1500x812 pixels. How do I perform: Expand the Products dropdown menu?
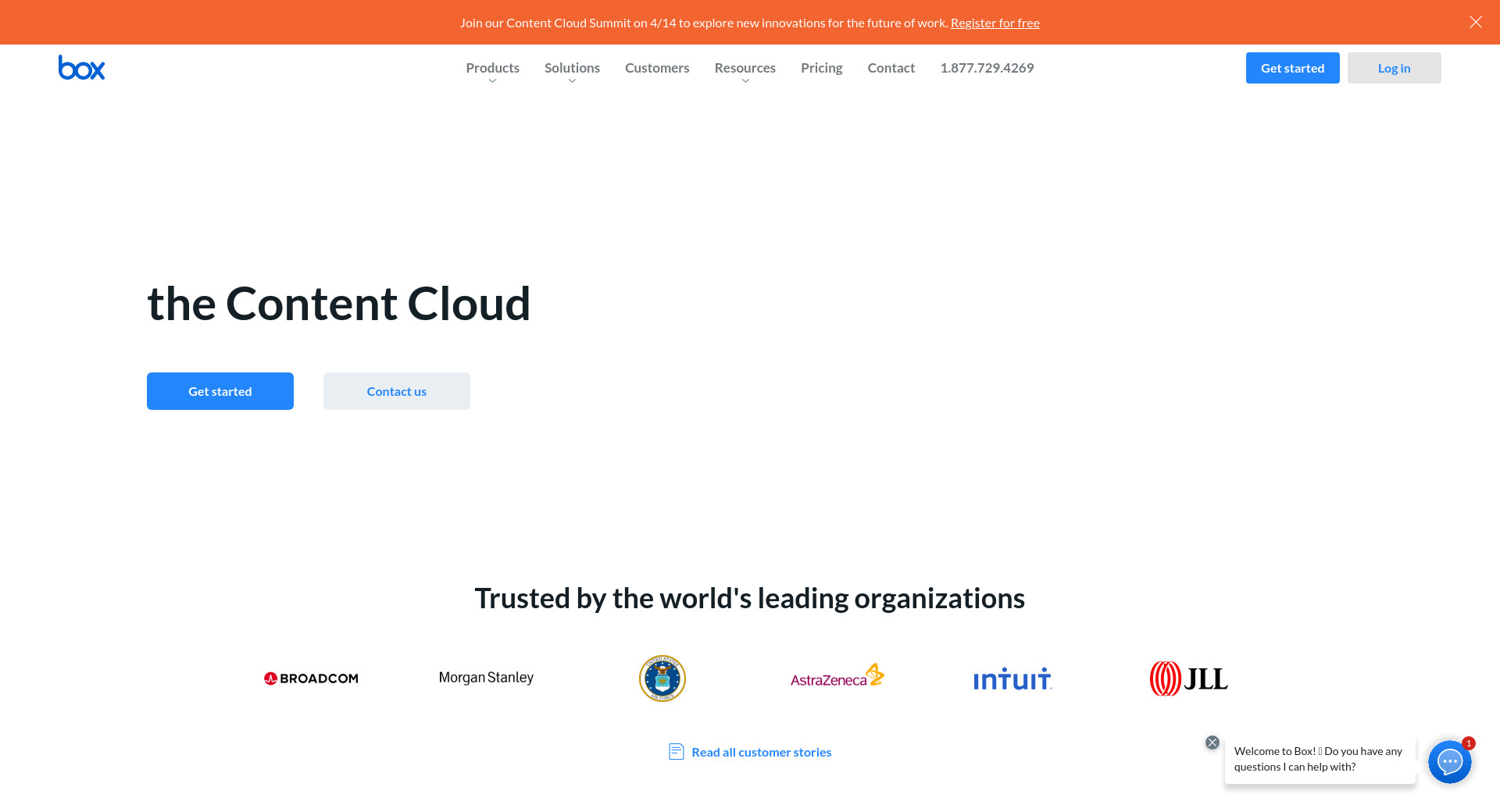pos(492,69)
